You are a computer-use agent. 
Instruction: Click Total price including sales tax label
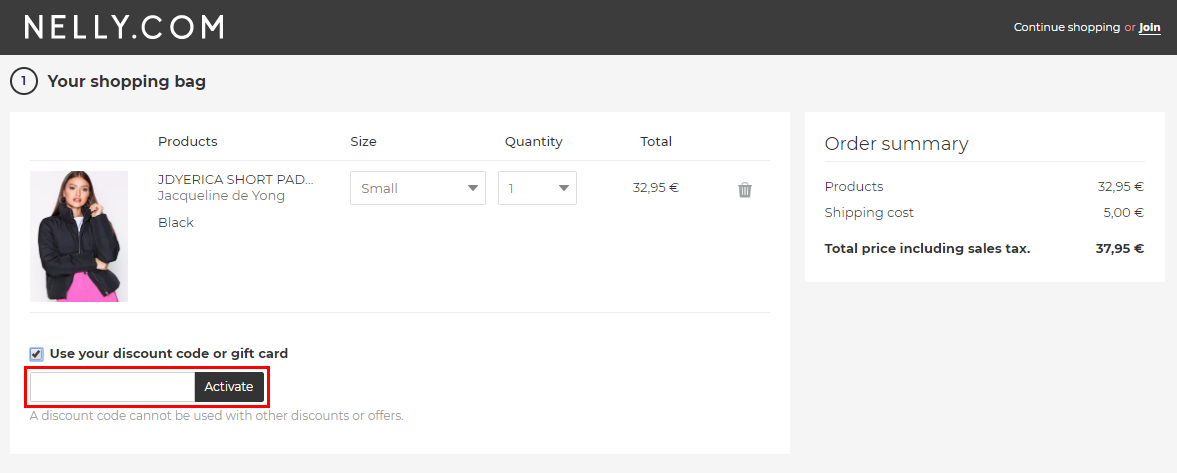[x=927, y=249]
